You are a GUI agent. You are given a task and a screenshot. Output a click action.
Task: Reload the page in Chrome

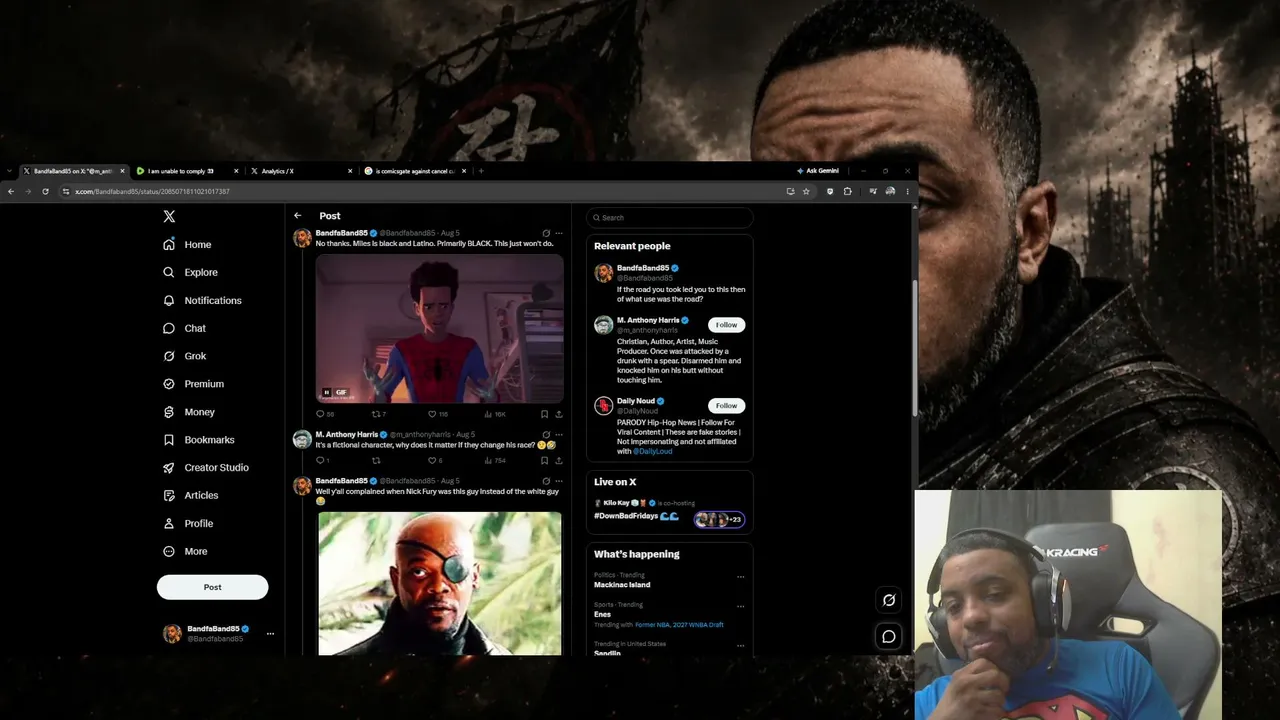click(x=45, y=191)
